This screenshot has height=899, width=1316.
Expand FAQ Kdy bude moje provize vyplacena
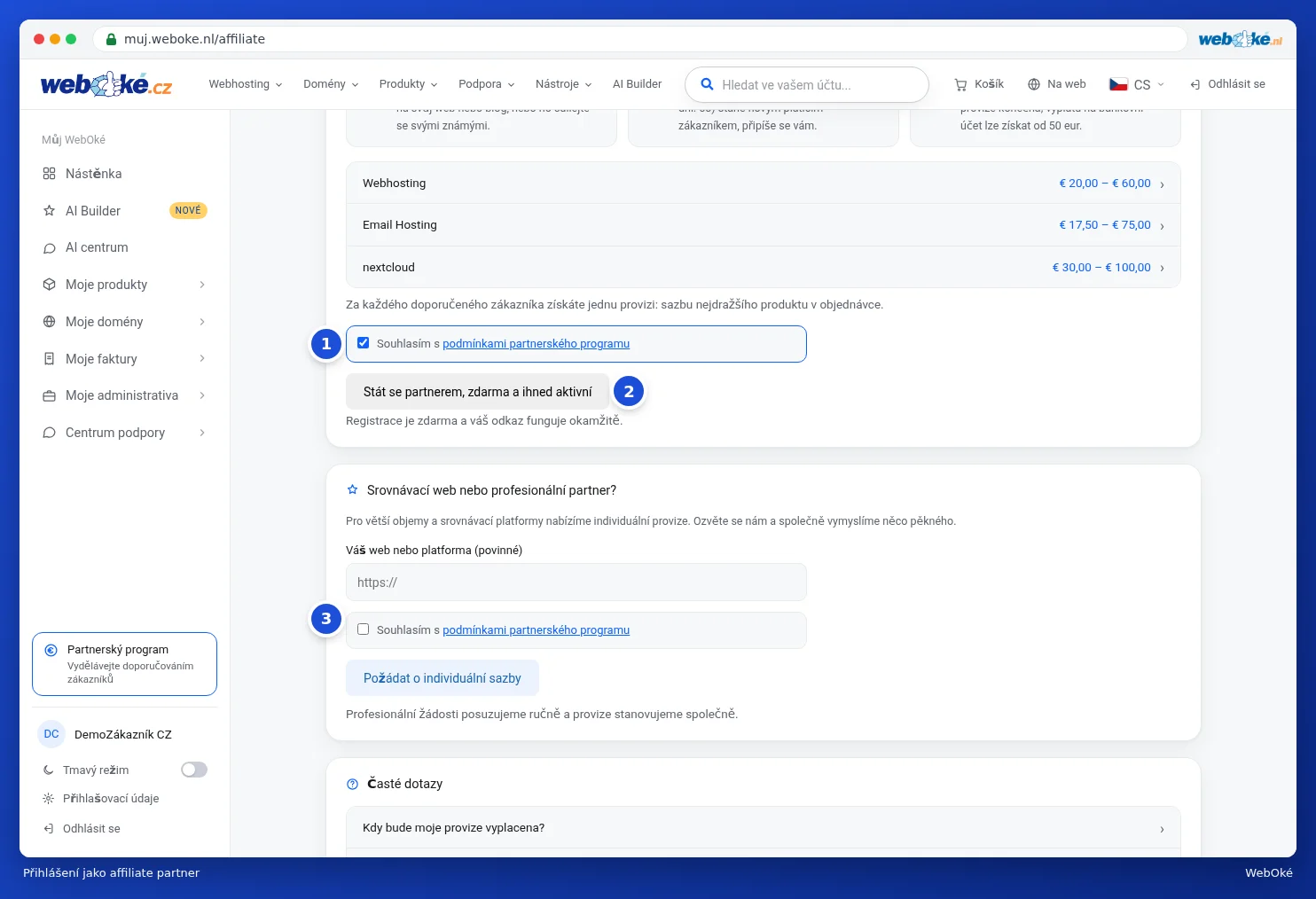click(764, 828)
